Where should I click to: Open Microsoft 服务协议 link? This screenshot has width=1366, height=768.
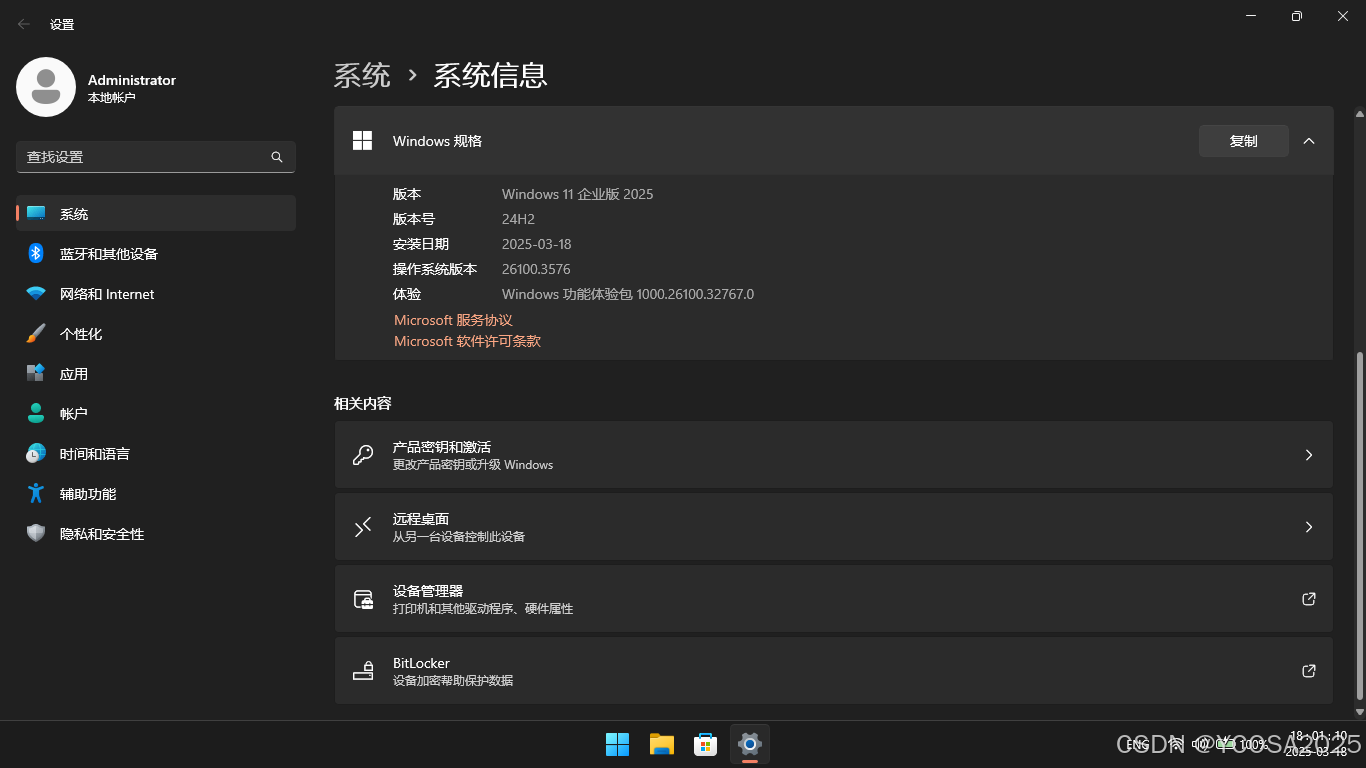[x=453, y=320]
